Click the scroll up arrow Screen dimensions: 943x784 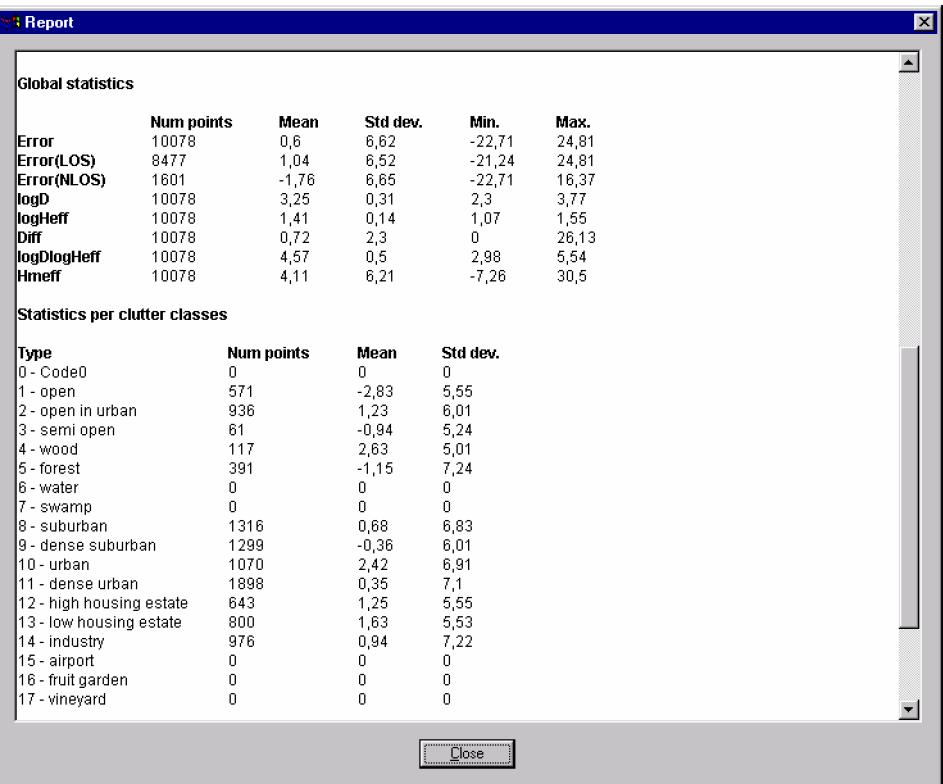tap(909, 63)
